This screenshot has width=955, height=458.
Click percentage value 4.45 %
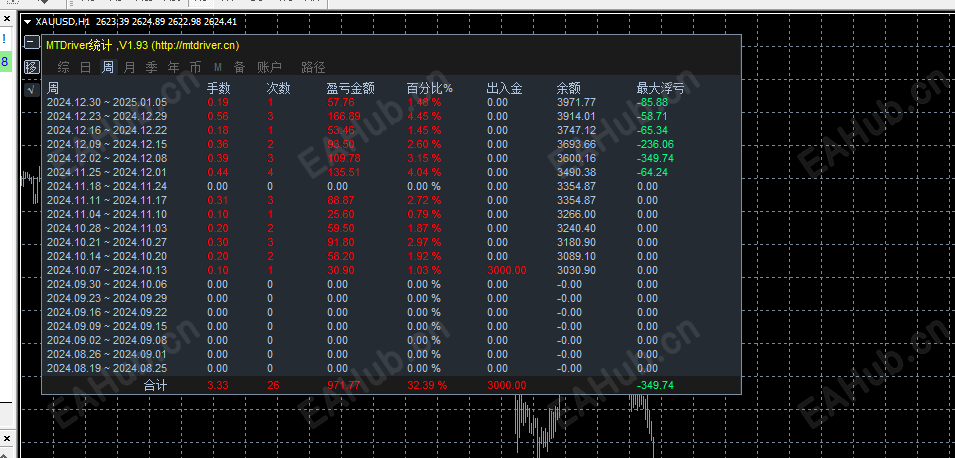(x=424, y=116)
